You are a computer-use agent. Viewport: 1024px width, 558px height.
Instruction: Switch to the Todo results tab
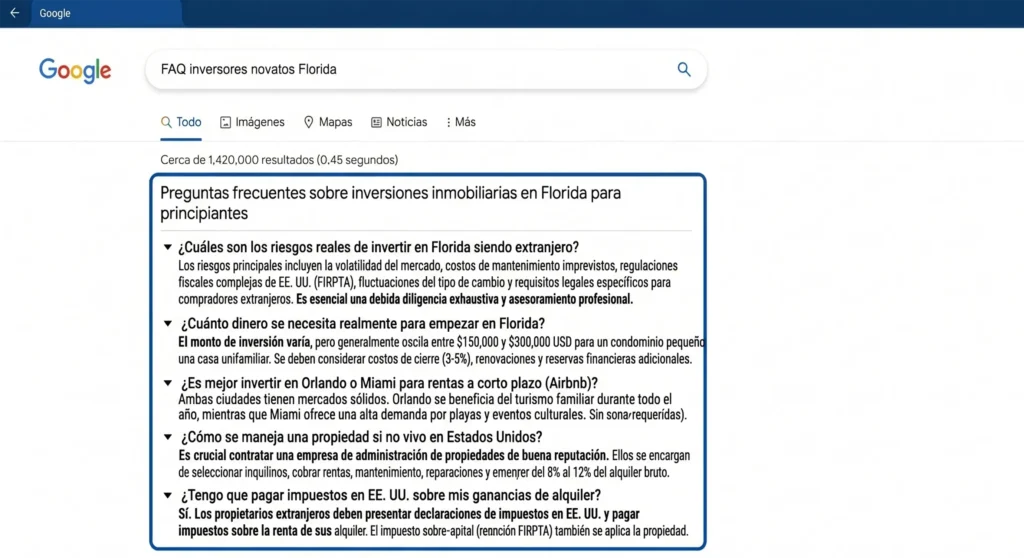[x=181, y=122]
